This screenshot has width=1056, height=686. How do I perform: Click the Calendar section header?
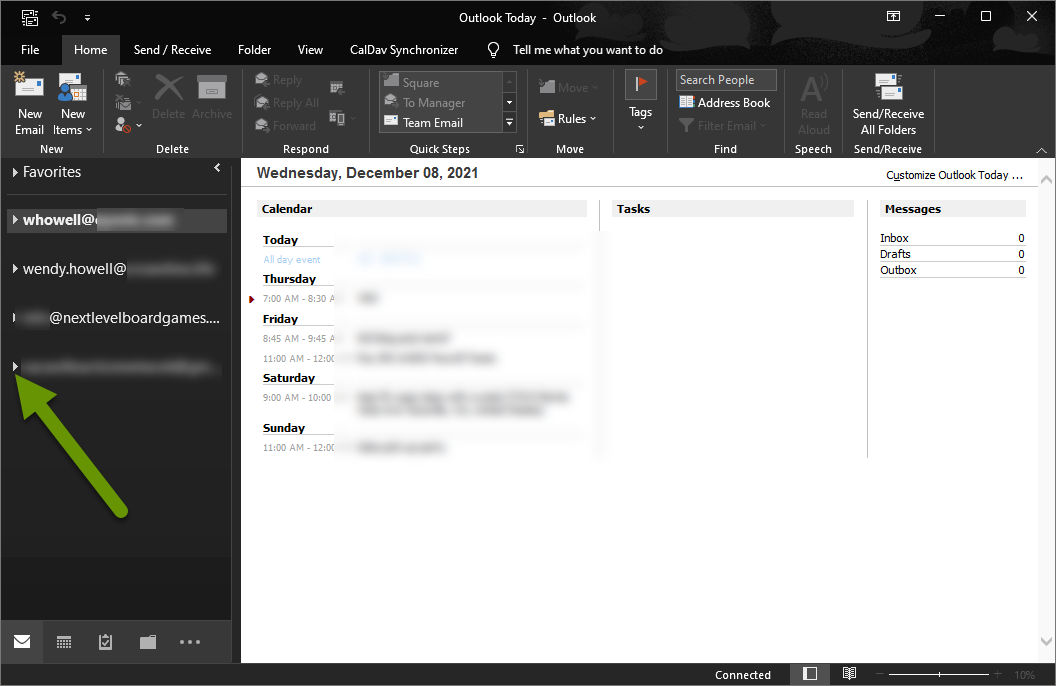(422, 209)
